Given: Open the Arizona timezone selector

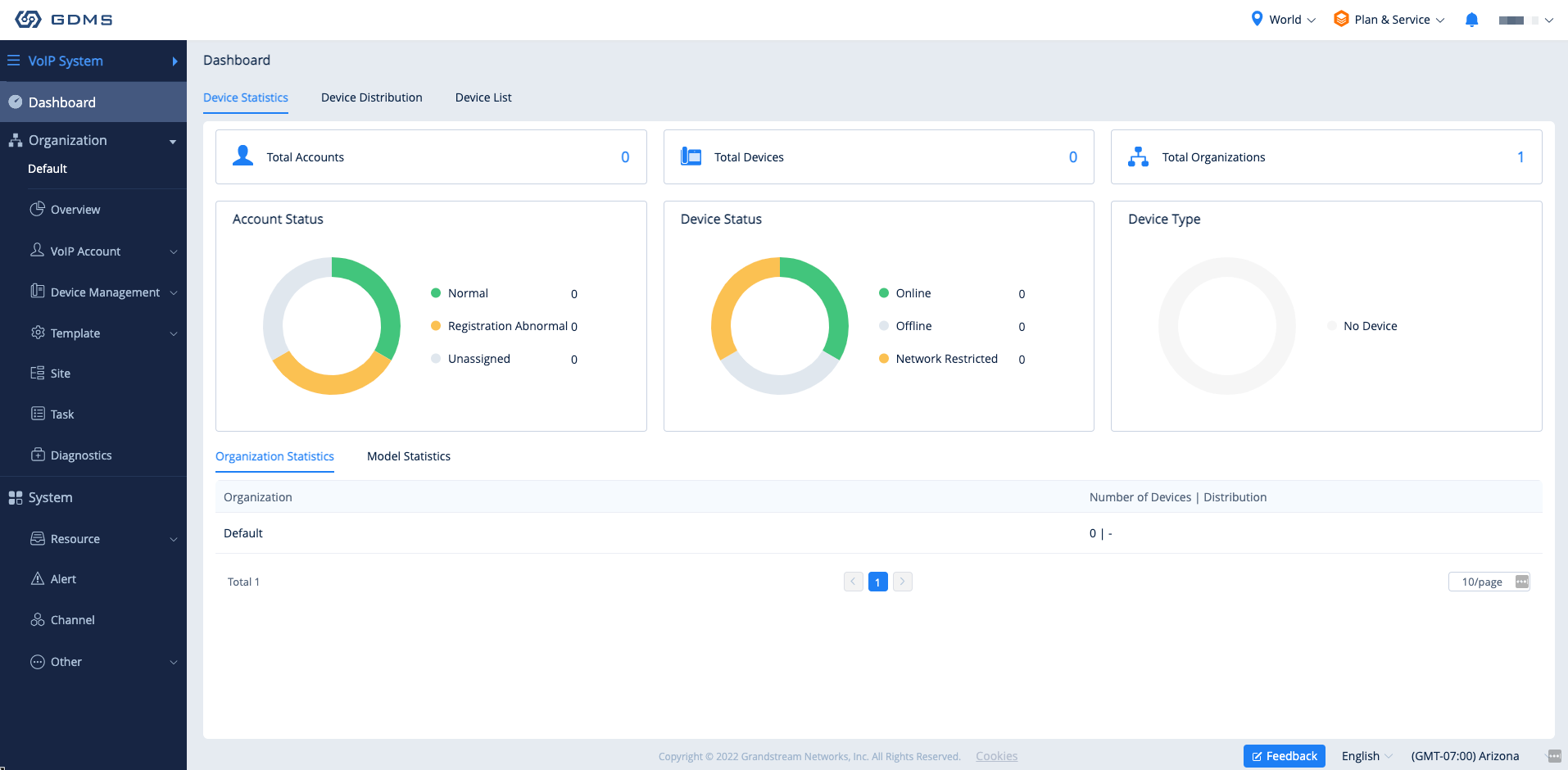Looking at the screenshot, I should pos(1465,756).
